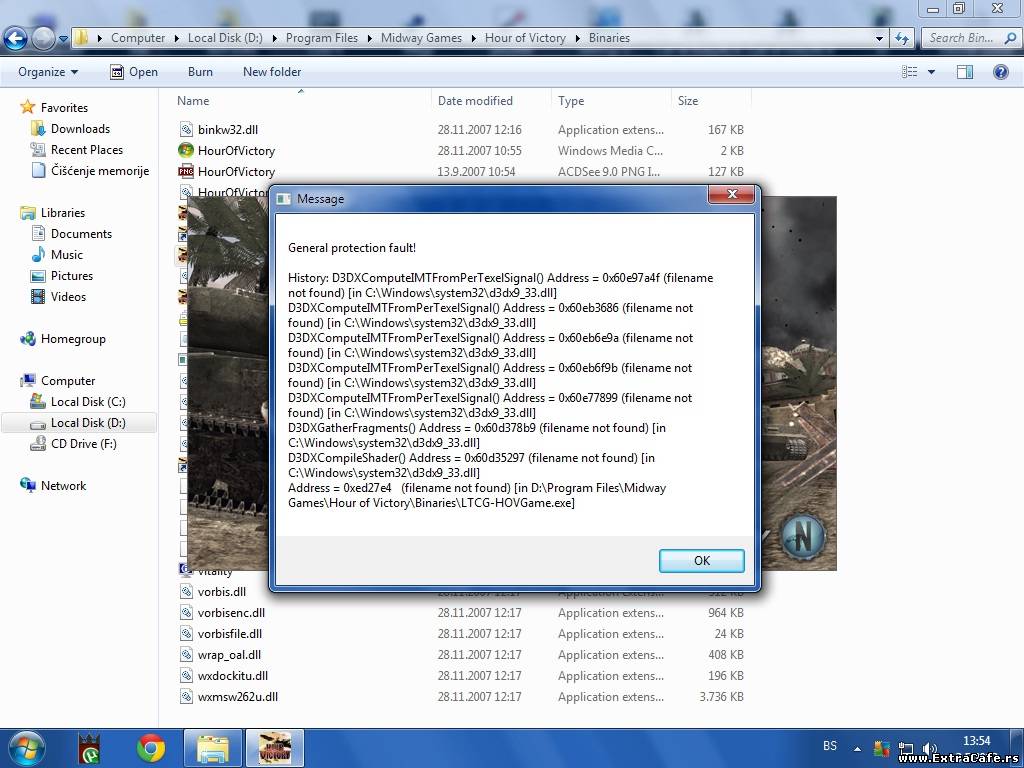The height and width of the screenshot is (768, 1024).
Task: Click the taskbar clock showing 13:54
Action: (x=976, y=741)
